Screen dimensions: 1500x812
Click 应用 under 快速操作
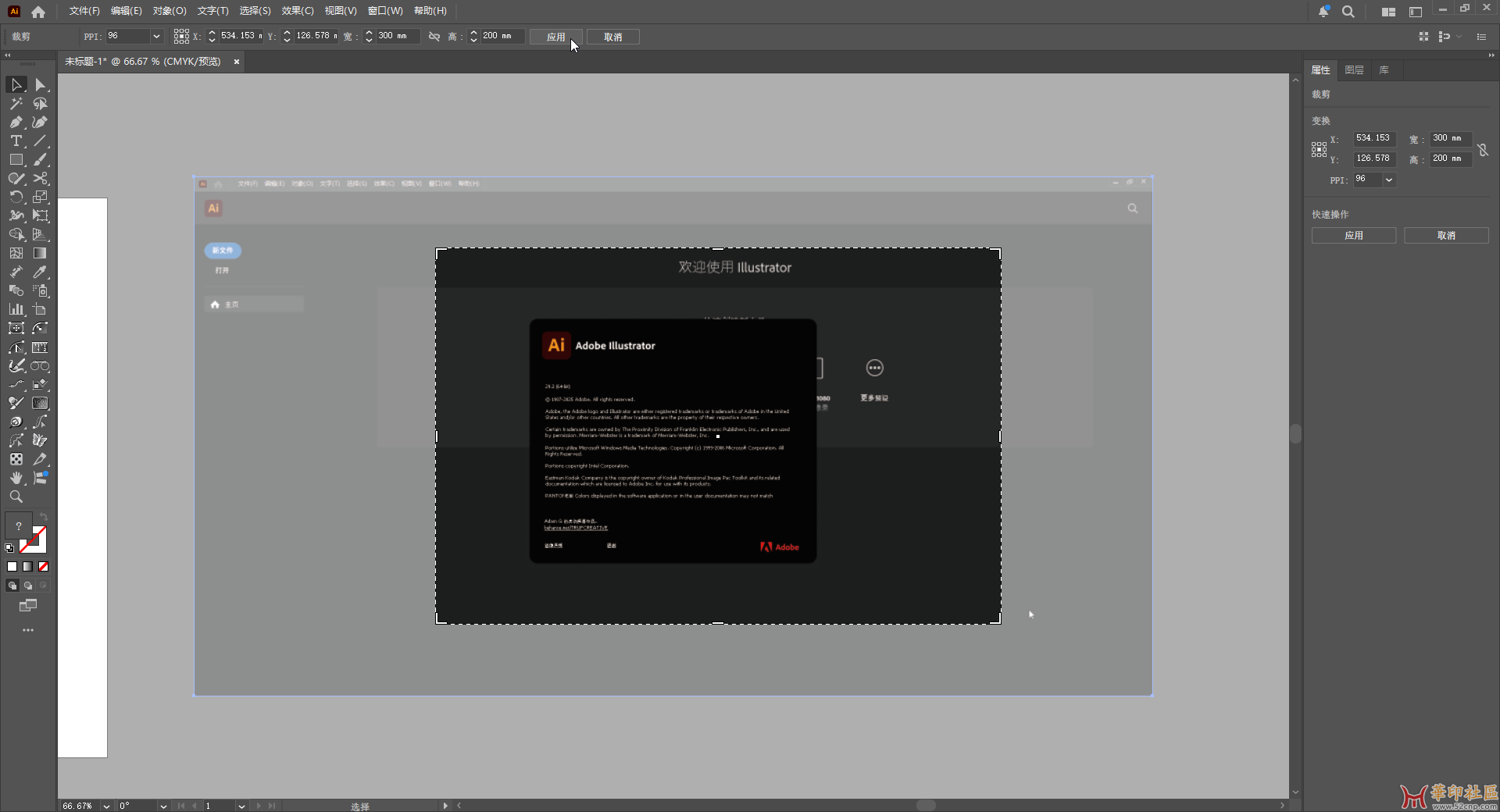(1354, 235)
